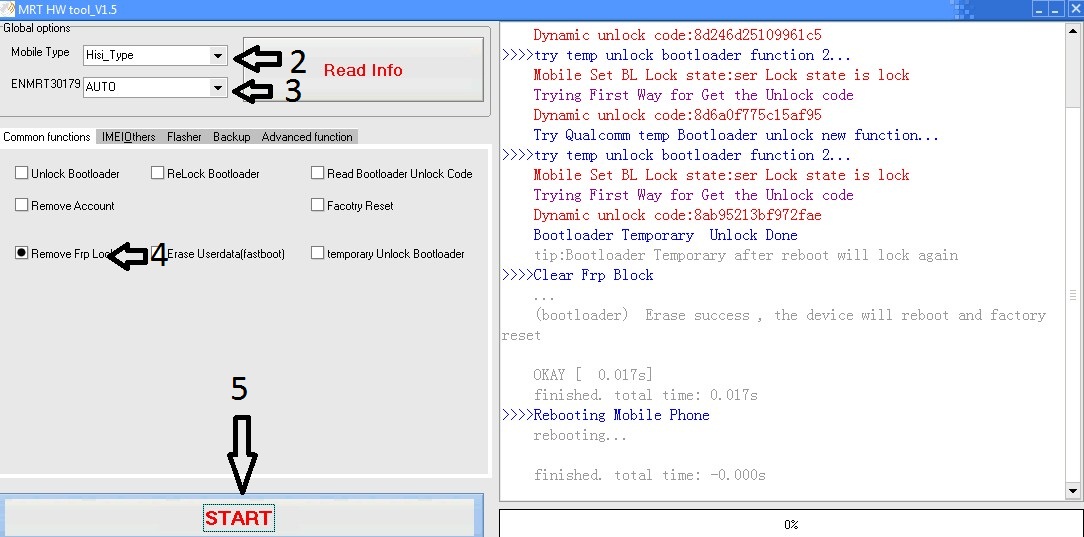
Task: Check temporary Unlock Bootloader option
Action: point(317,253)
